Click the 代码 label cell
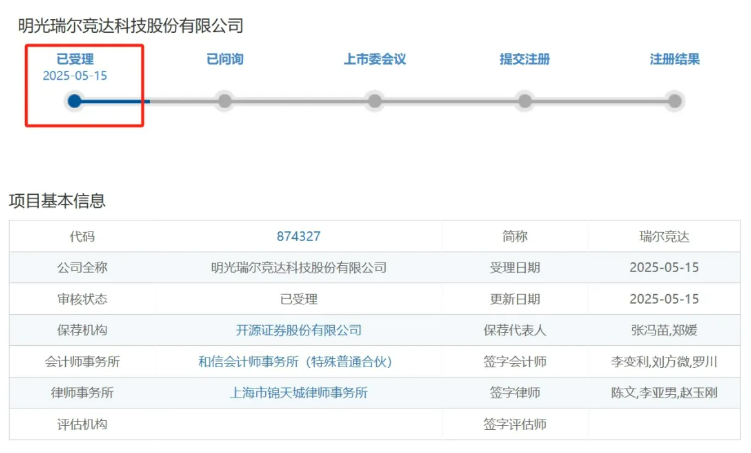Image resolution: width=751 pixels, height=453 pixels. pyautogui.click(x=82, y=237)
